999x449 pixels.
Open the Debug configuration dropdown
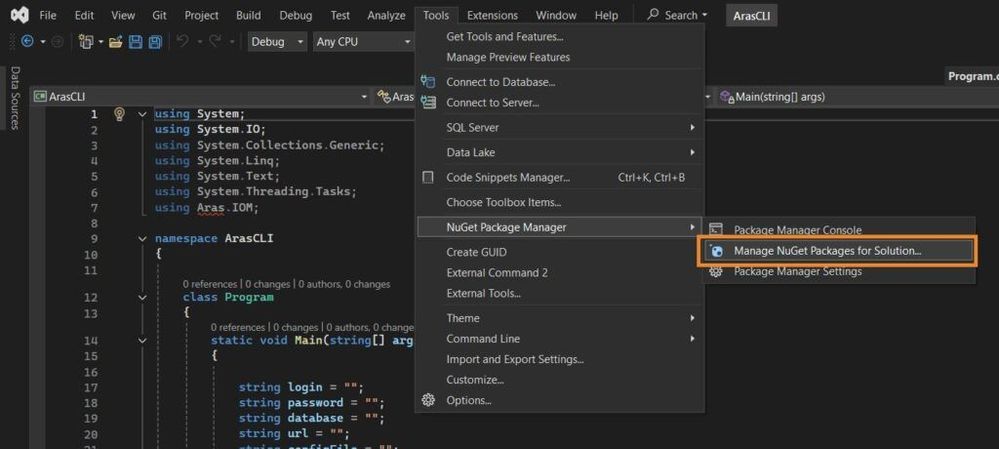(x=277, y=42)
